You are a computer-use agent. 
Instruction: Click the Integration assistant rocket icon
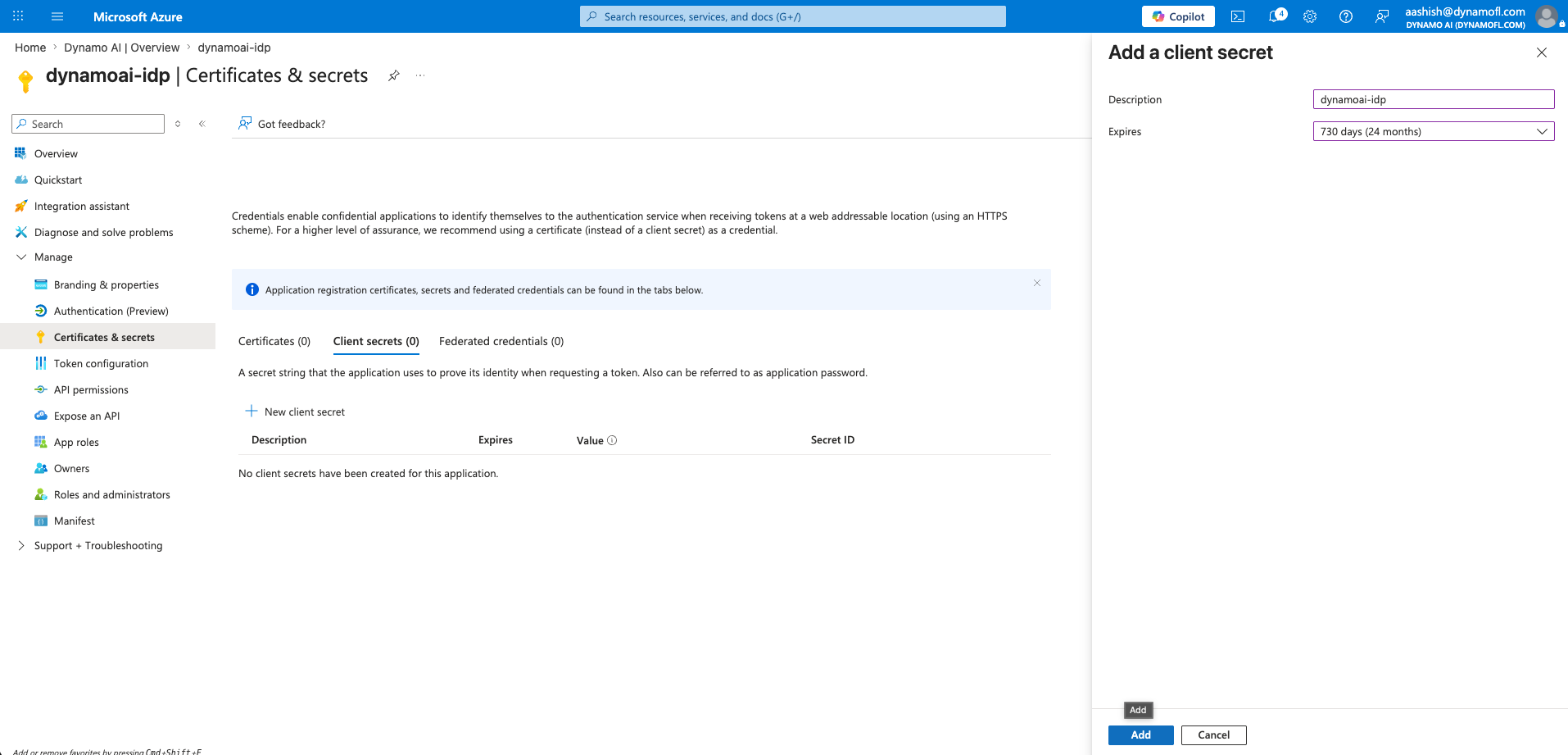21,206
